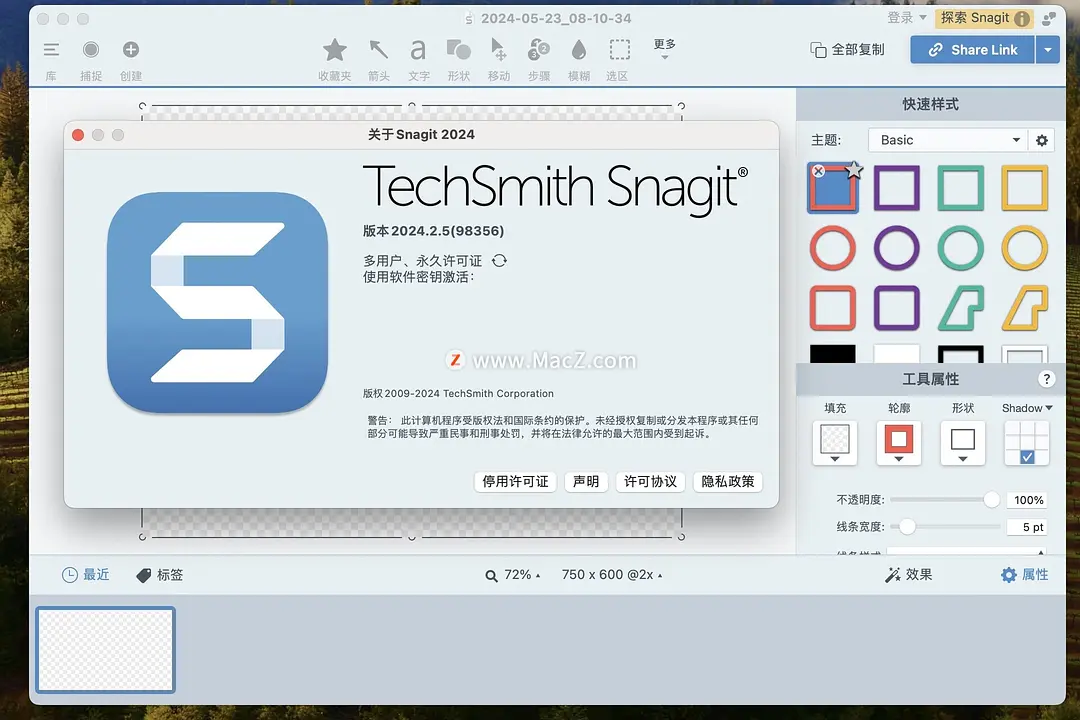
Task: Switch to the 最近 (Recent) tab
Action: (85, 575)
